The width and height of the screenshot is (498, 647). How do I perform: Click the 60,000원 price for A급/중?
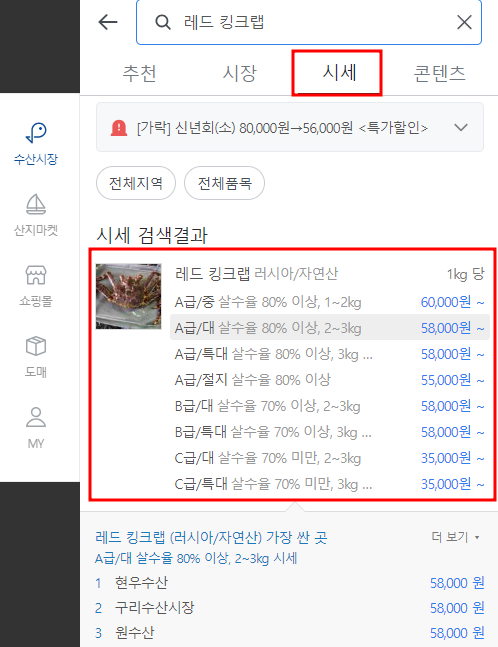(x=452, y=302)
